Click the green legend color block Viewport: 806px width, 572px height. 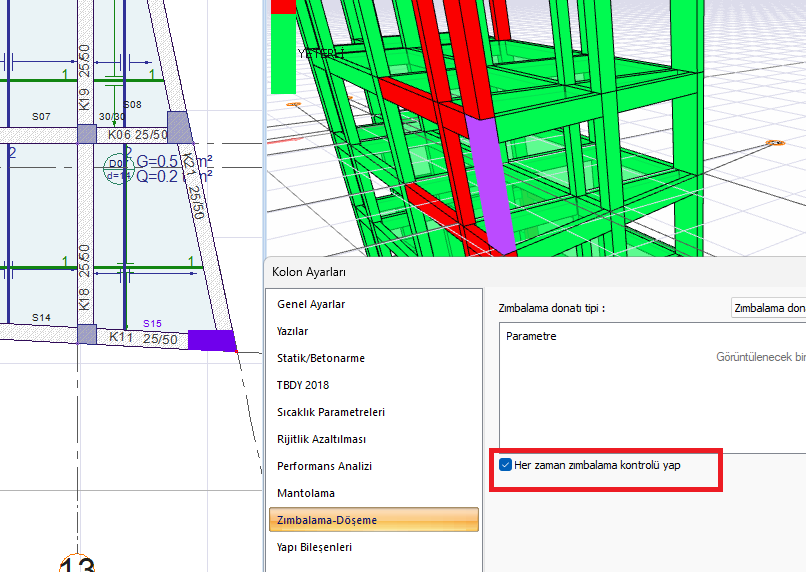tap(283, 55)
